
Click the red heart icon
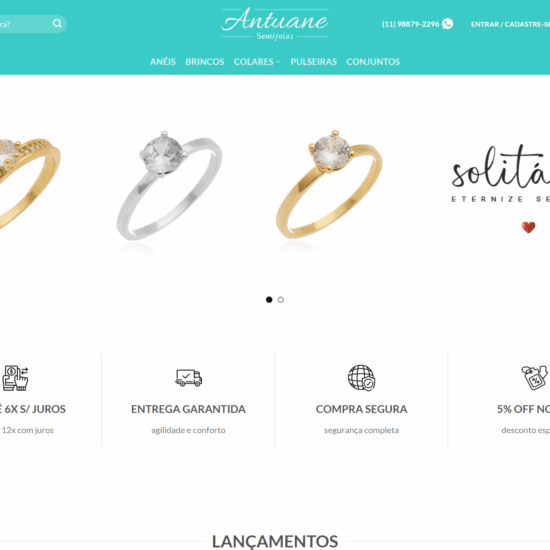point(528,227)
